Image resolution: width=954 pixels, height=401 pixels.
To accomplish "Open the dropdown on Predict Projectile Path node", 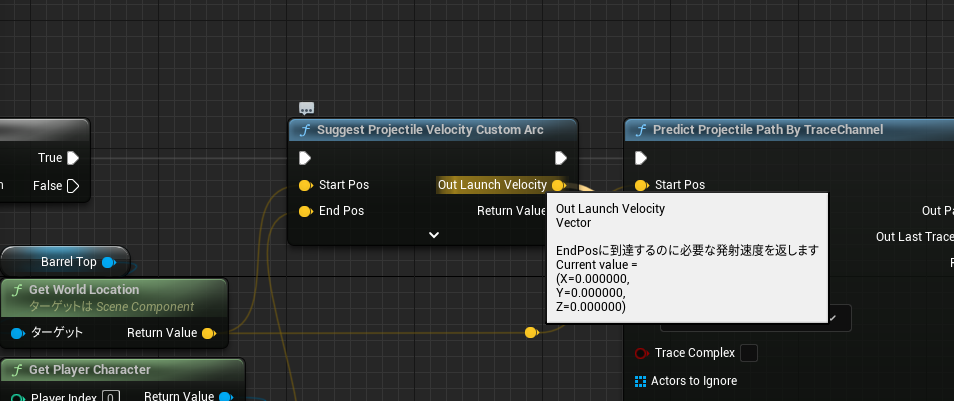I will point(832,318).
